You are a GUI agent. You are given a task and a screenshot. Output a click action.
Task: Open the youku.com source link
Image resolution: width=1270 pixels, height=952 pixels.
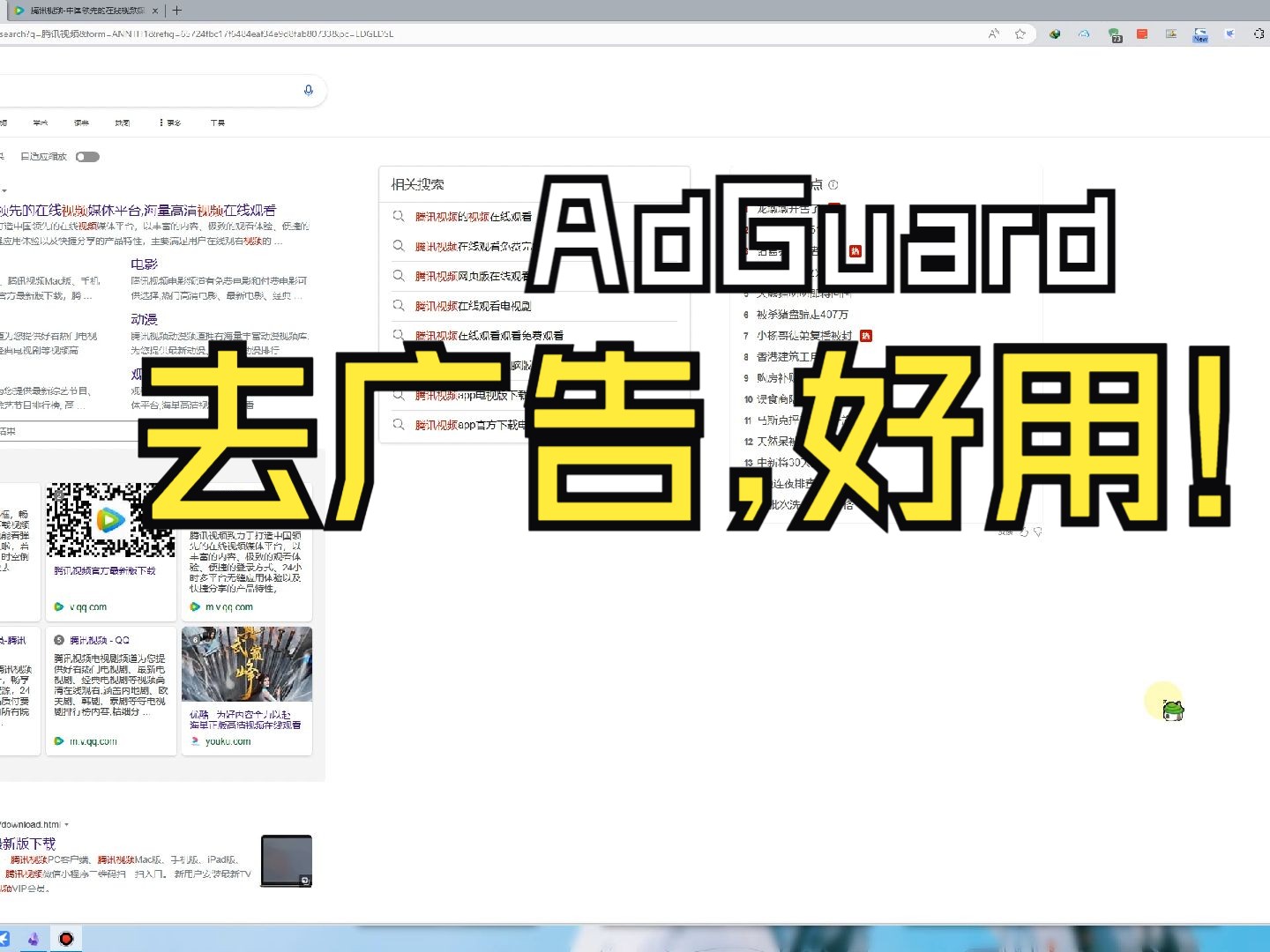pos(228,741)
